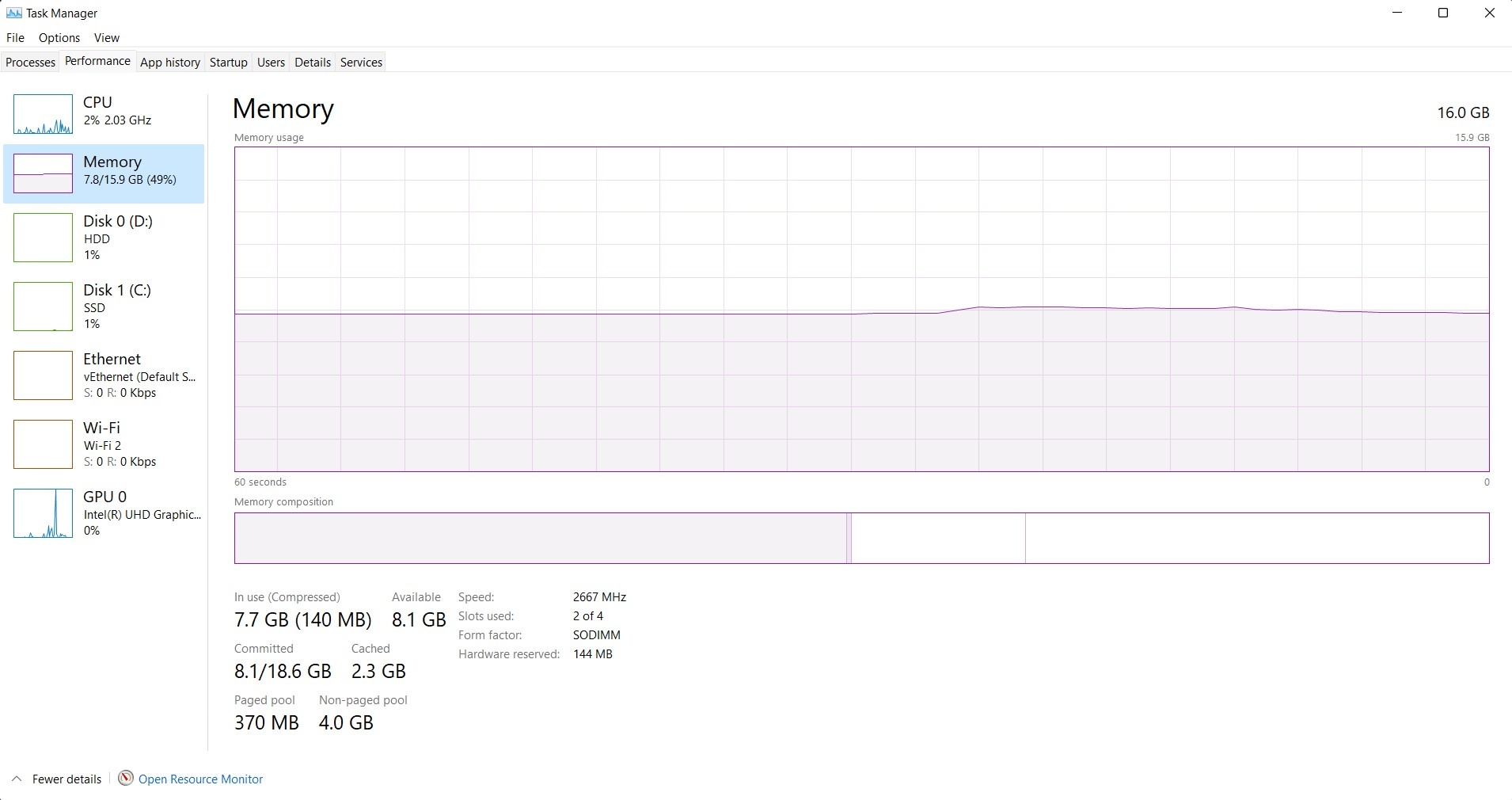Open the Services tab
Screen dimensions: 1512x800
[361, 62]
